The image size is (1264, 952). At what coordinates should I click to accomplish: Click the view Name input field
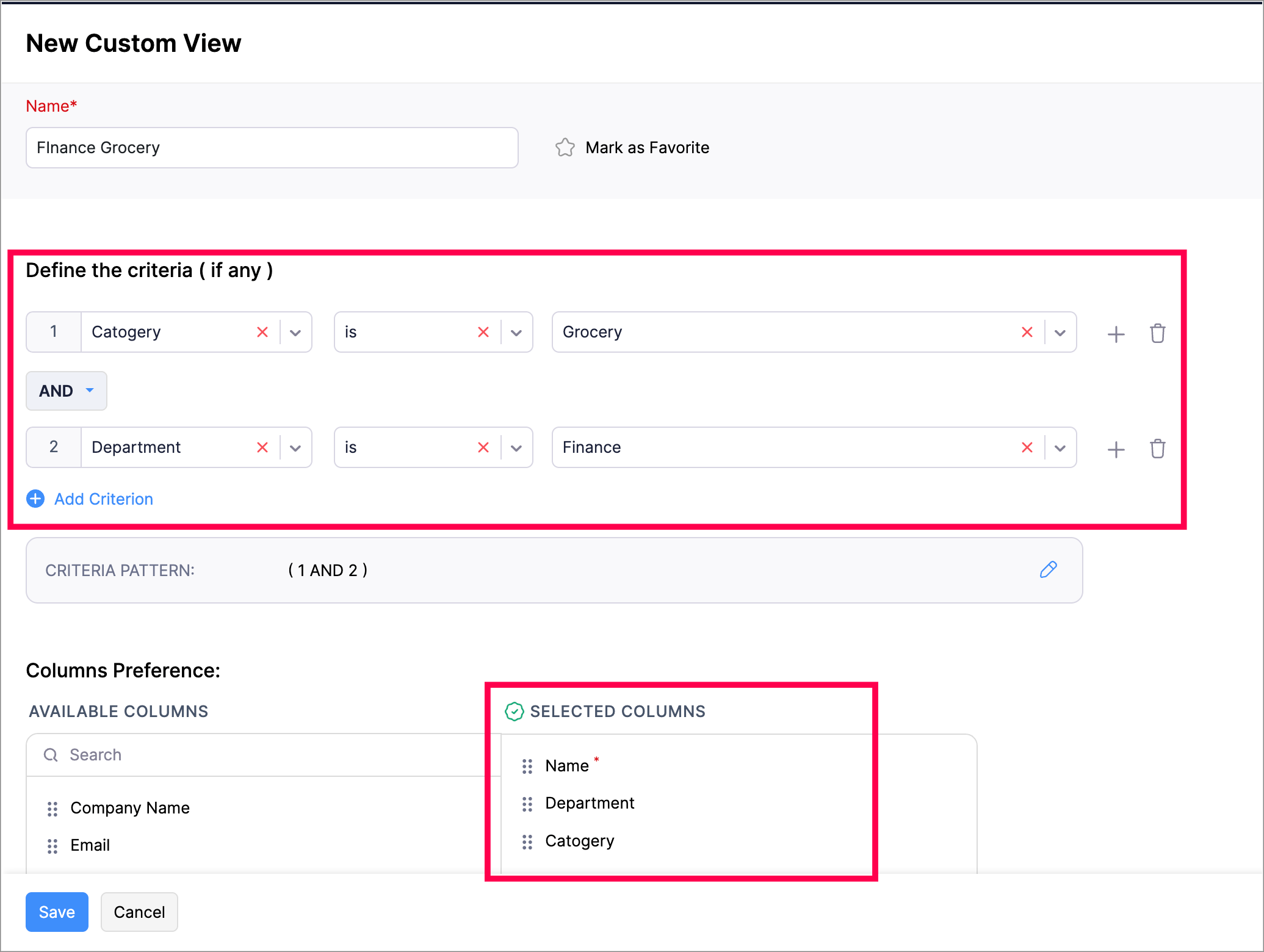tap(272, 148)
